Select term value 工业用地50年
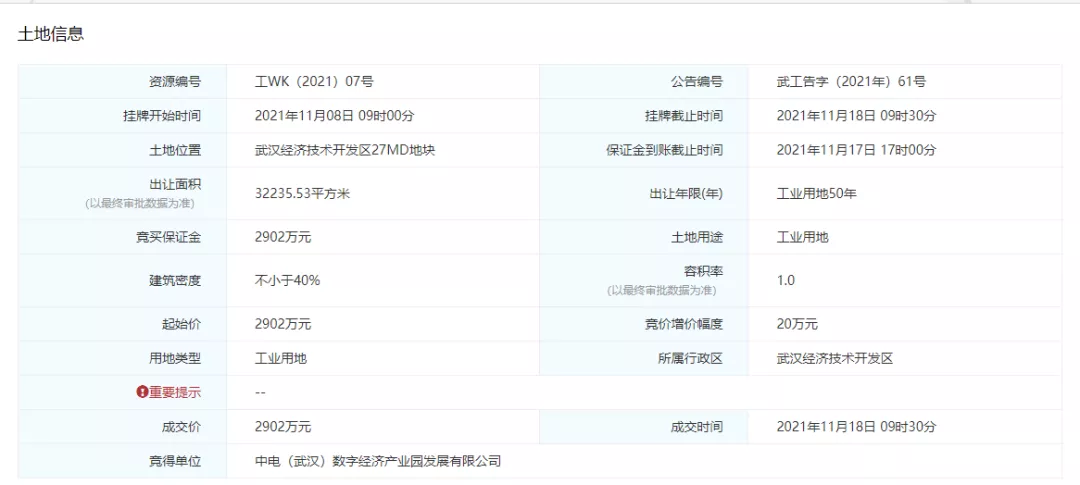Image resolution: width=1080 pixels, height=485 pixels. coord(816,194)
